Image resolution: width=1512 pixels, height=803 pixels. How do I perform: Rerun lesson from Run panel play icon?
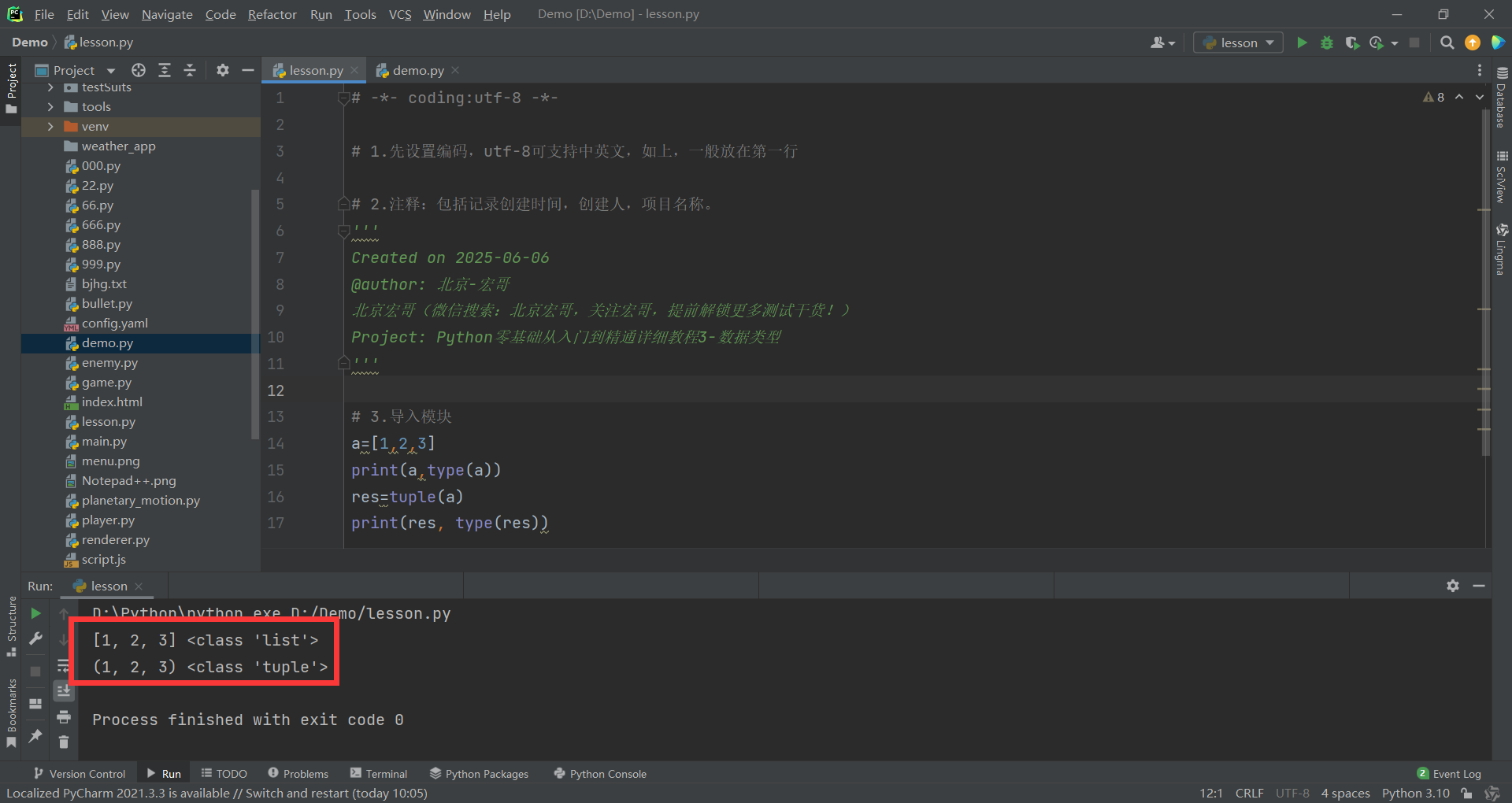pos(35,613)
